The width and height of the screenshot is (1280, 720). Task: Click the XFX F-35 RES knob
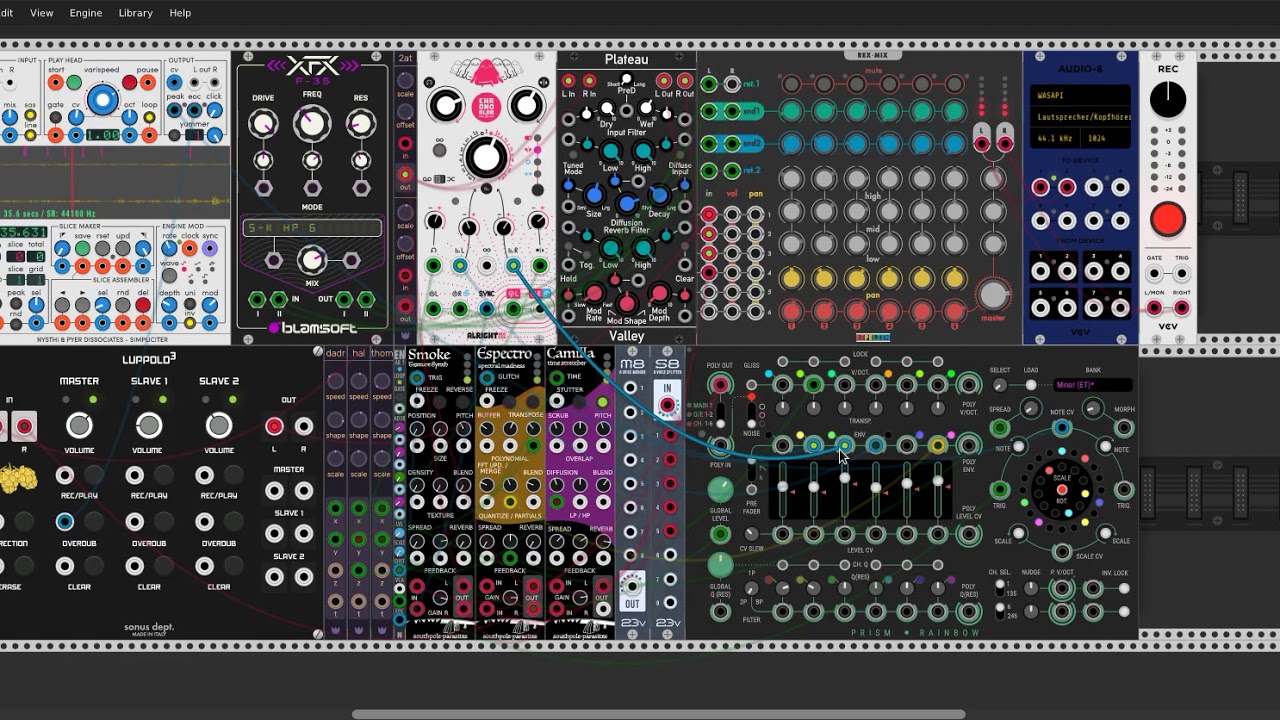click(x=361, y=124)
